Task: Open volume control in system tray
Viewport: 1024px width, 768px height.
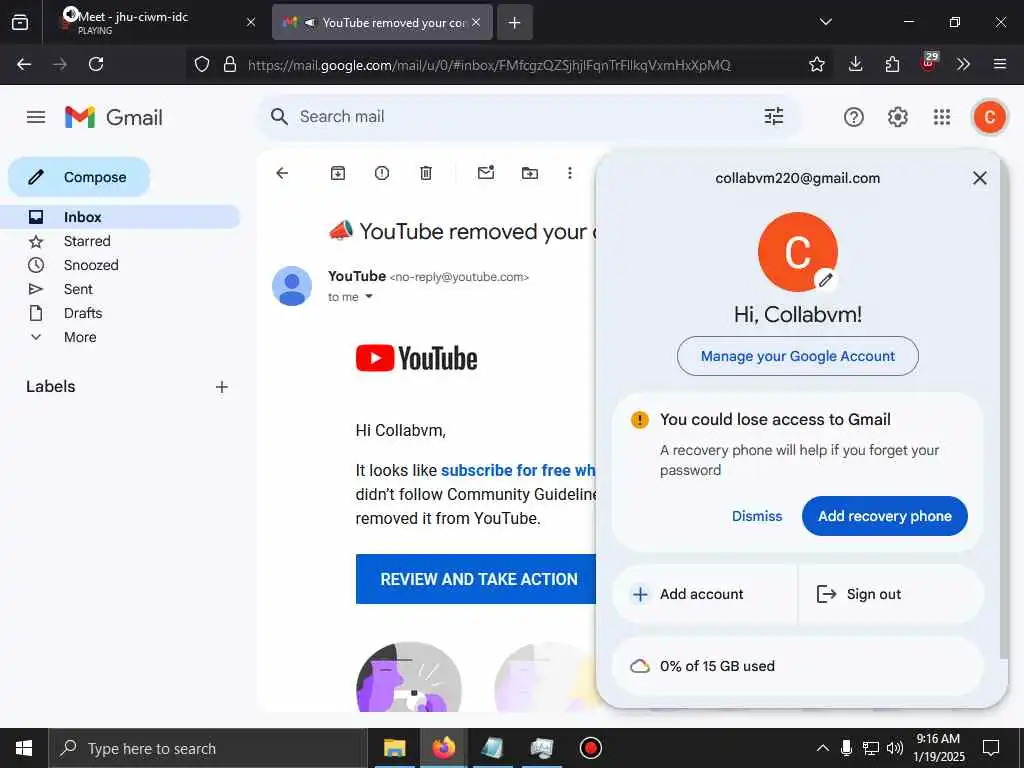Action: click(x=895, y=748)
